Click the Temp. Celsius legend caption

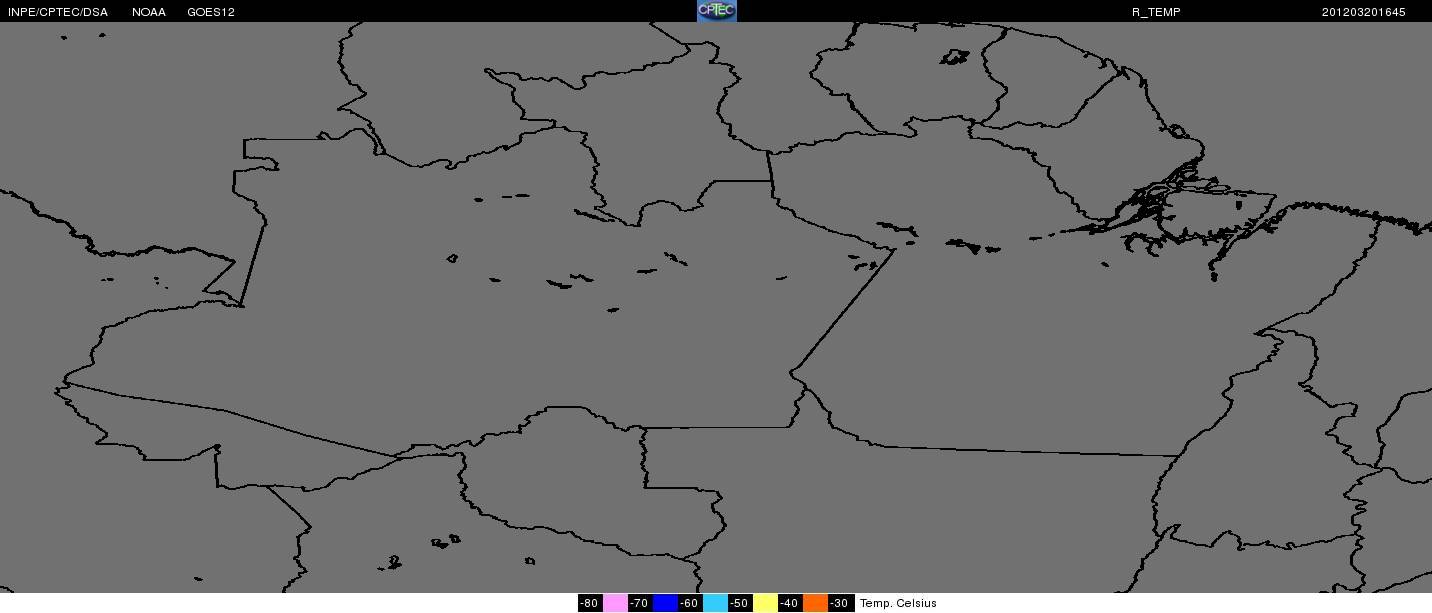tap(898, 603)
